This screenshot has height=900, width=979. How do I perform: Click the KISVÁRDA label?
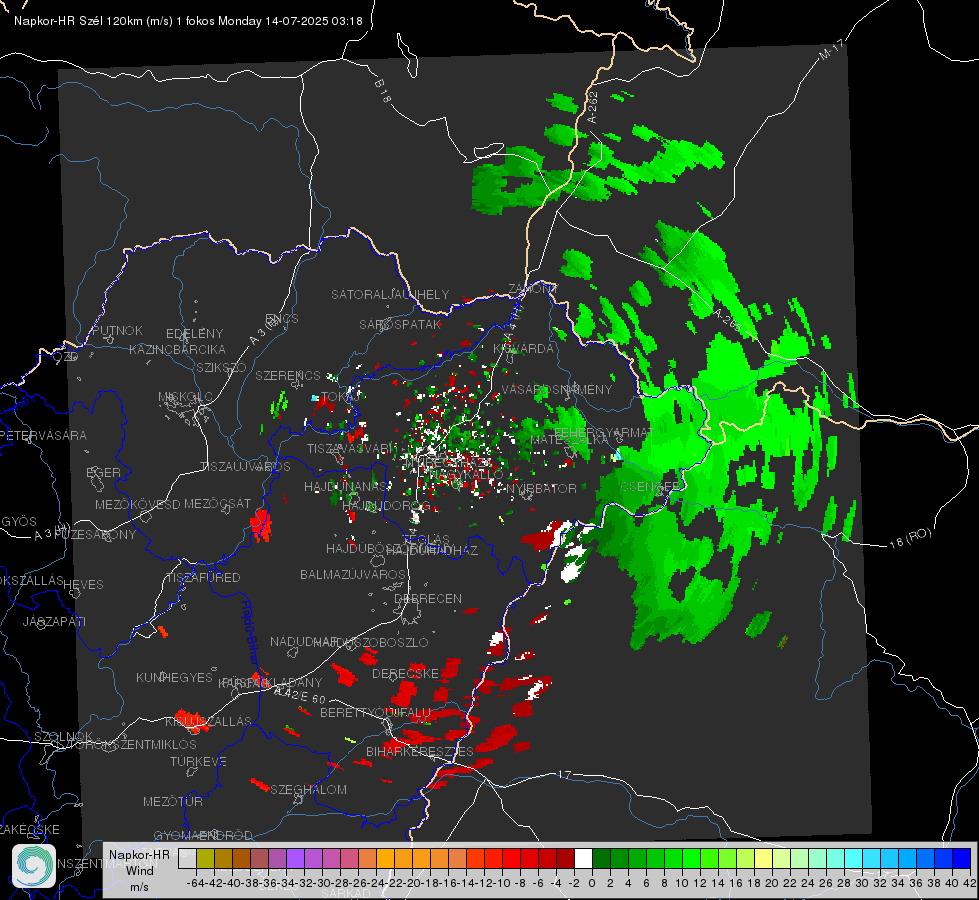tap(524, 349)
